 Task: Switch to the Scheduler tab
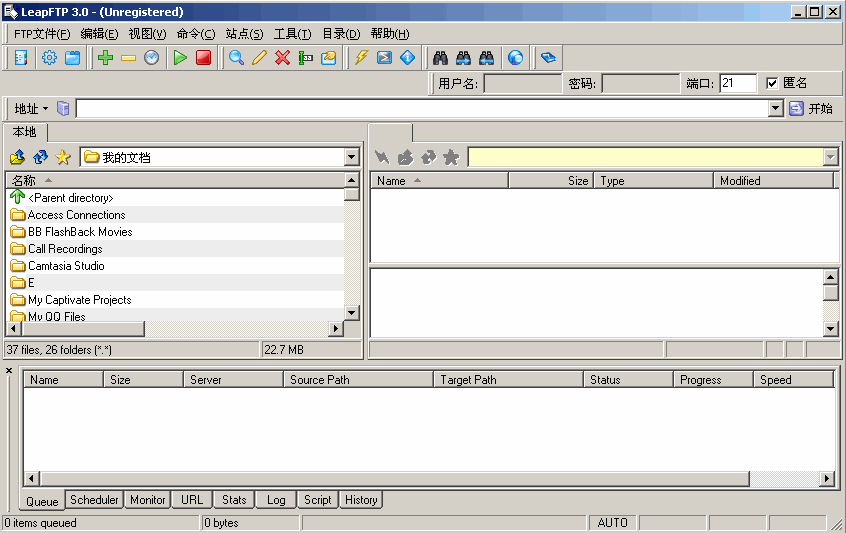click(x=94, y=500)
